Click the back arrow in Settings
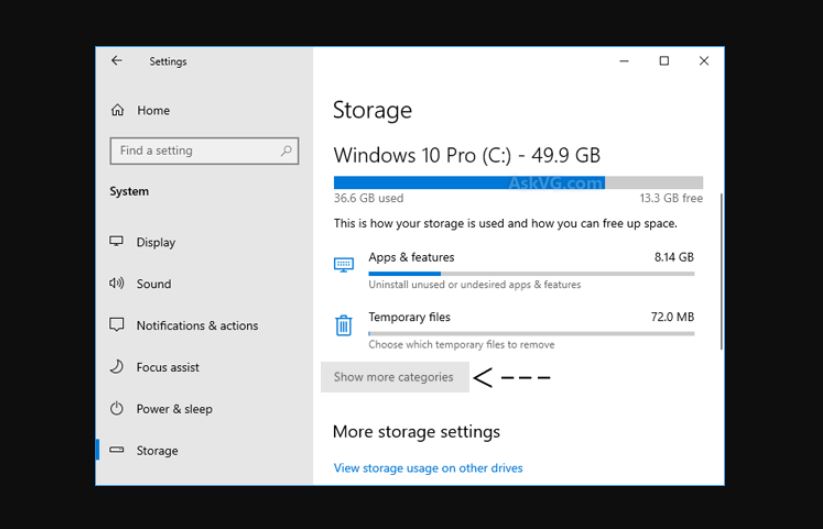The height and width of the screenshot is (529, 823). 117,61
